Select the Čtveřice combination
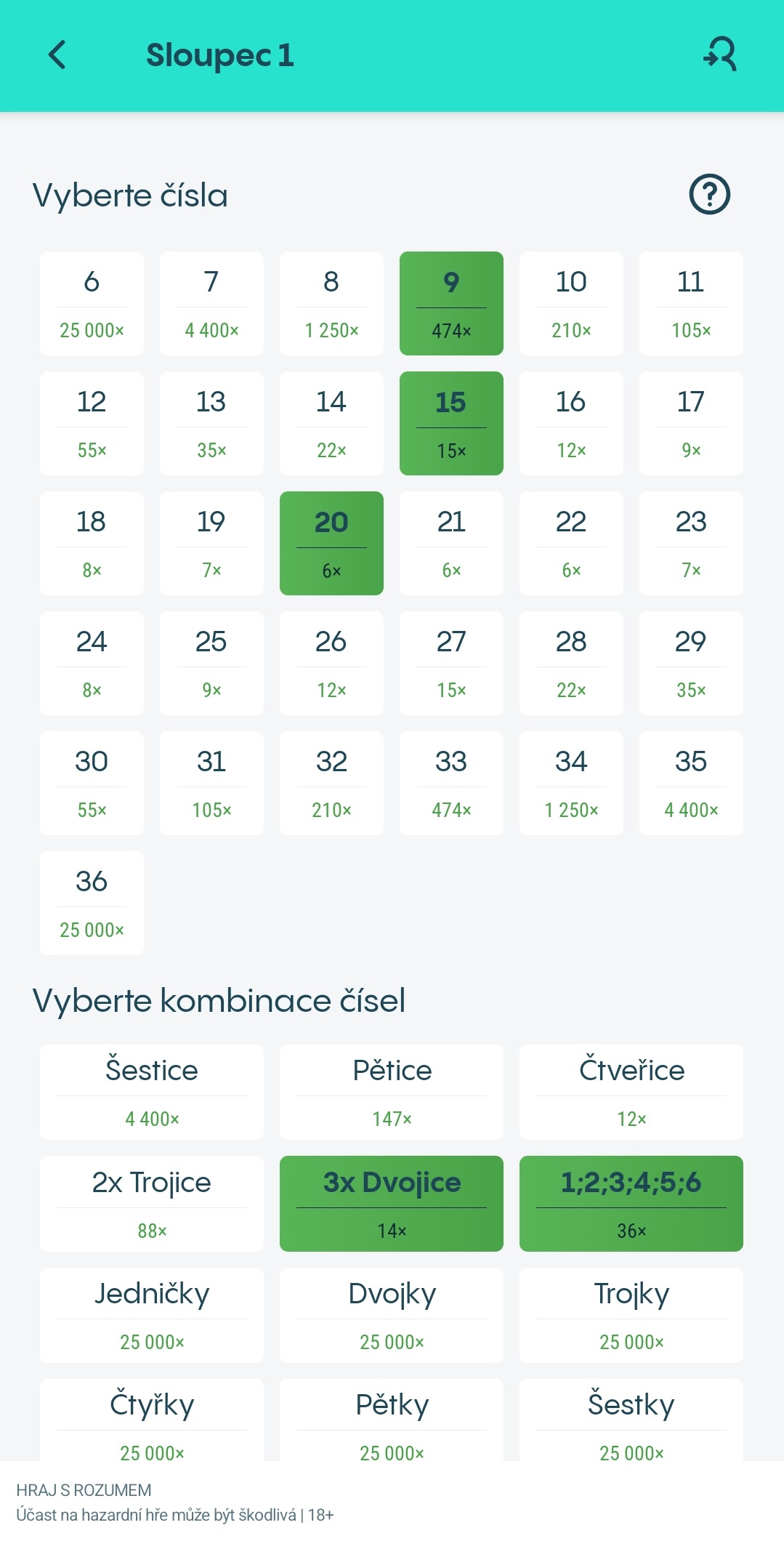Image resolution: width=784 pixels, height=1549 pixels. 631,1092
